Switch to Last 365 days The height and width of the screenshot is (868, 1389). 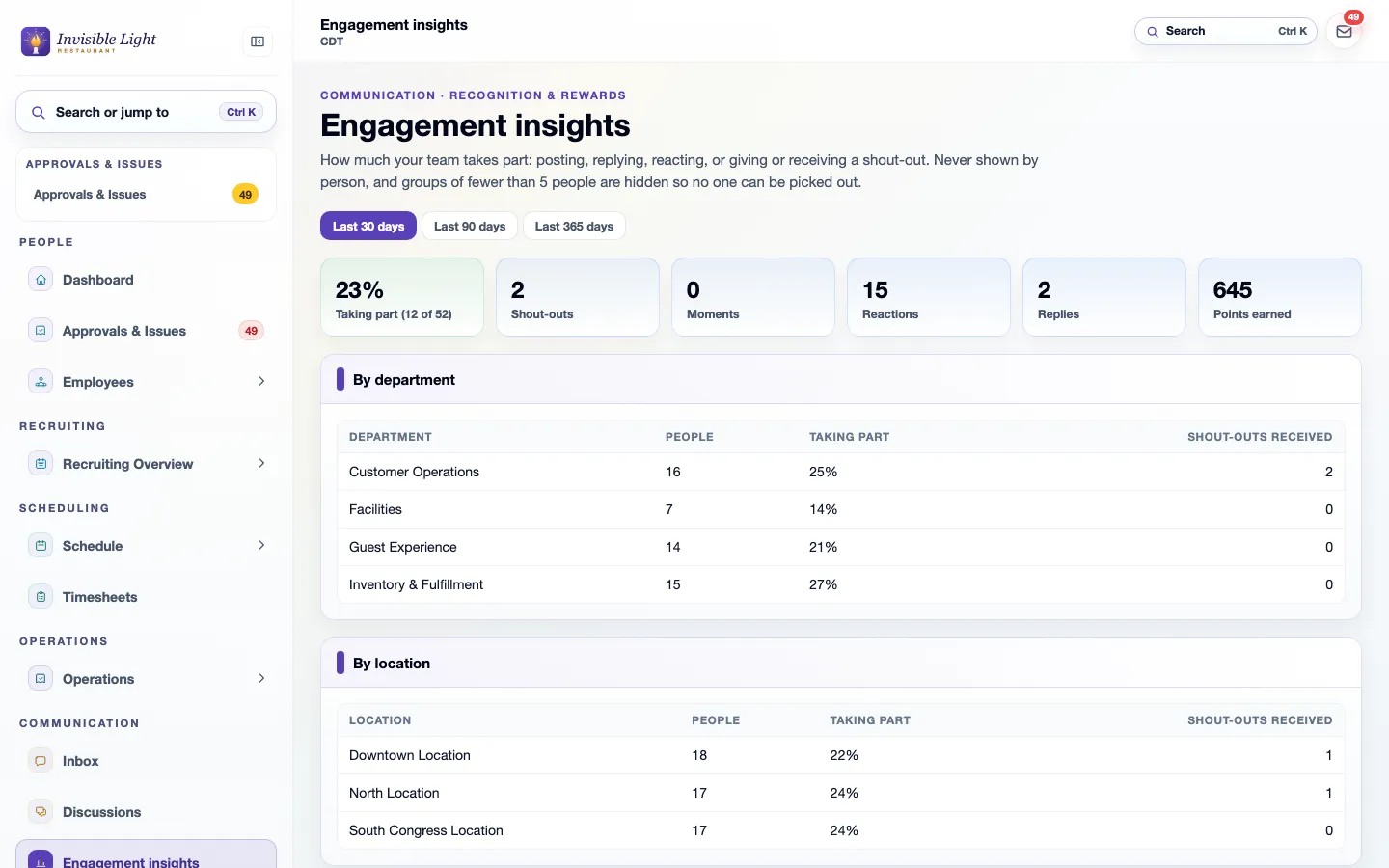(x=574, y=226)
